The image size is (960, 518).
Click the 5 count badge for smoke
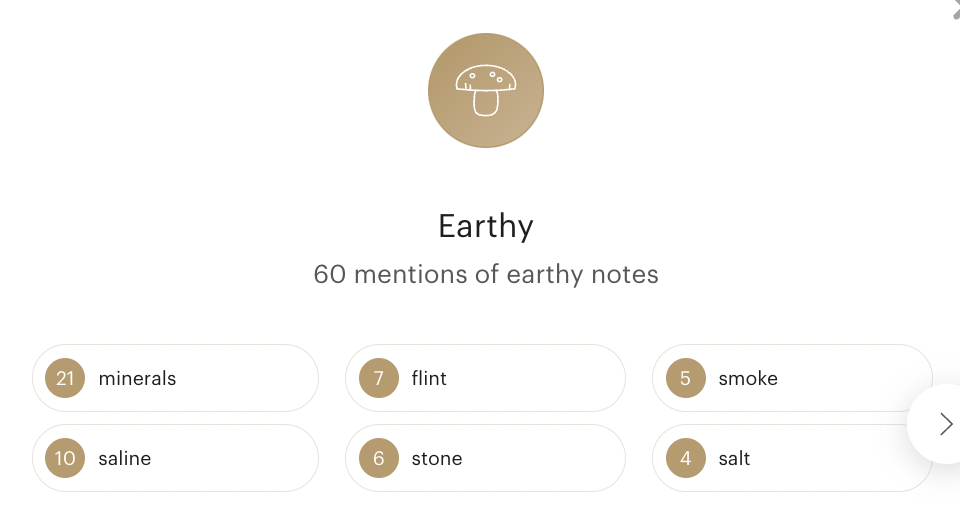[685, 378]
